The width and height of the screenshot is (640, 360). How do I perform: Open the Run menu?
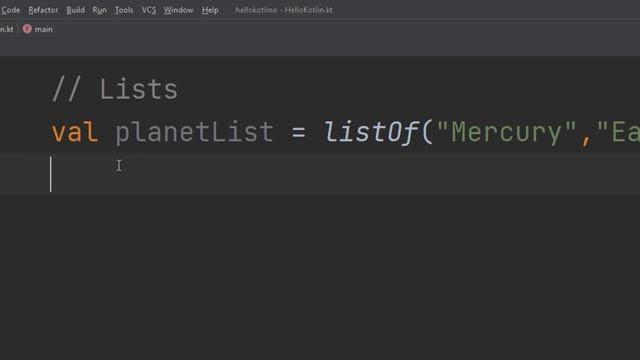coord(99,10)
